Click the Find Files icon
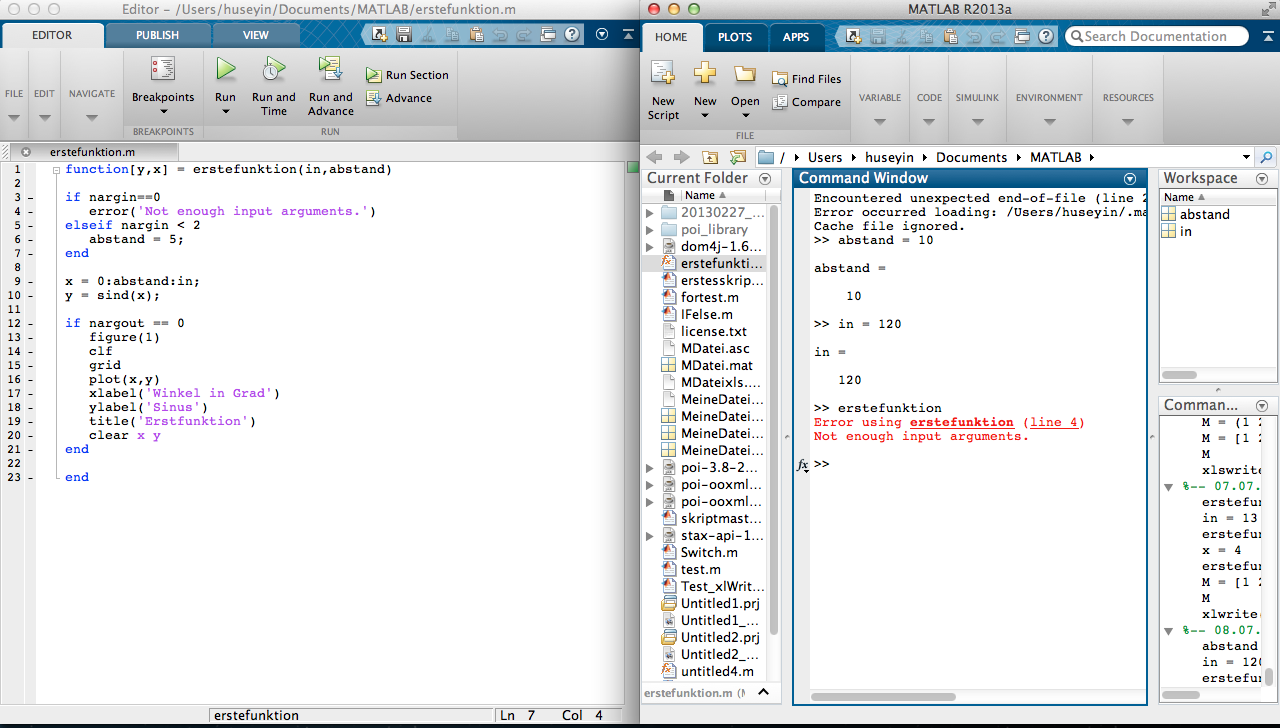Image resolution: width=1280 pixels, height=728 pixels. click(780, 79)
